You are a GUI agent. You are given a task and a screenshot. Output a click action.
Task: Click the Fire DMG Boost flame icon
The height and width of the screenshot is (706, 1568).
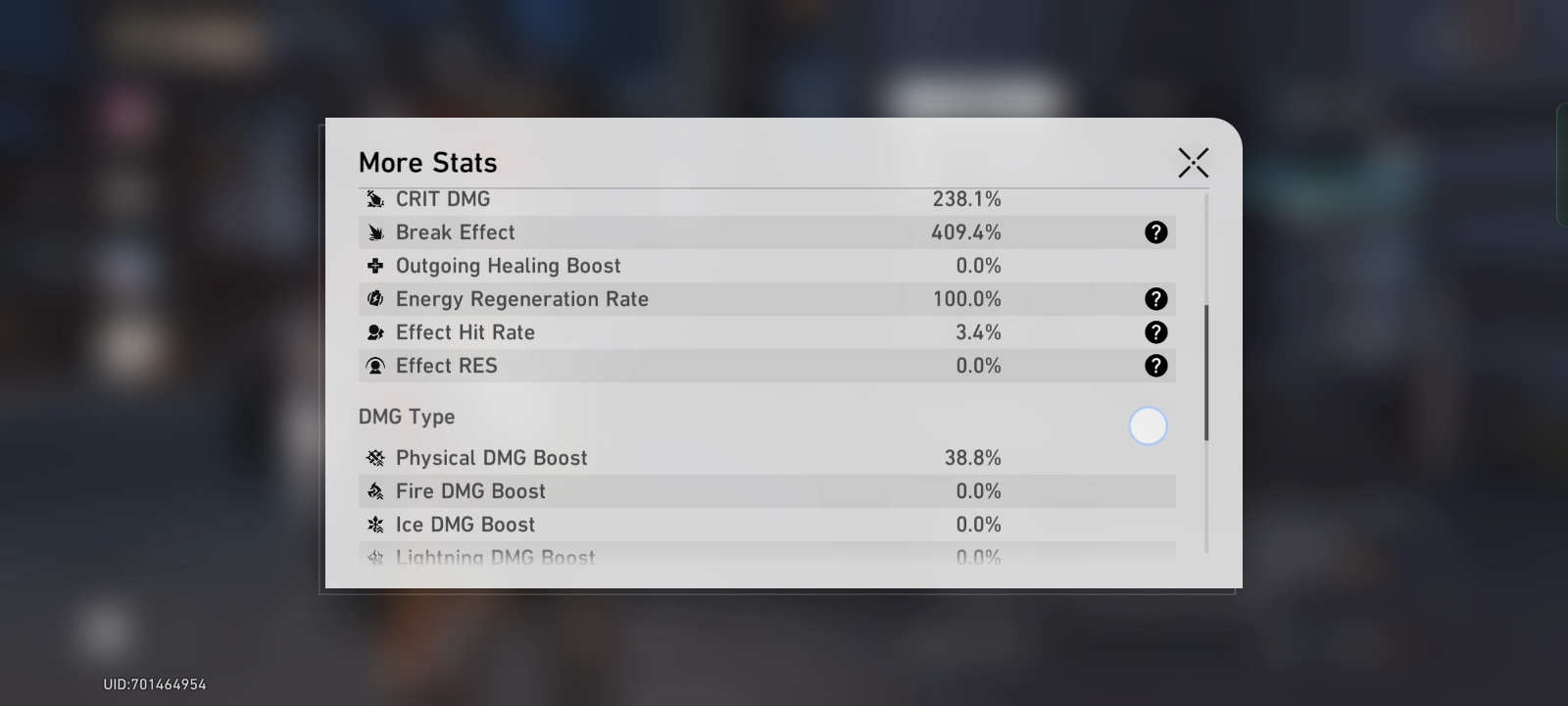(375, 491)
